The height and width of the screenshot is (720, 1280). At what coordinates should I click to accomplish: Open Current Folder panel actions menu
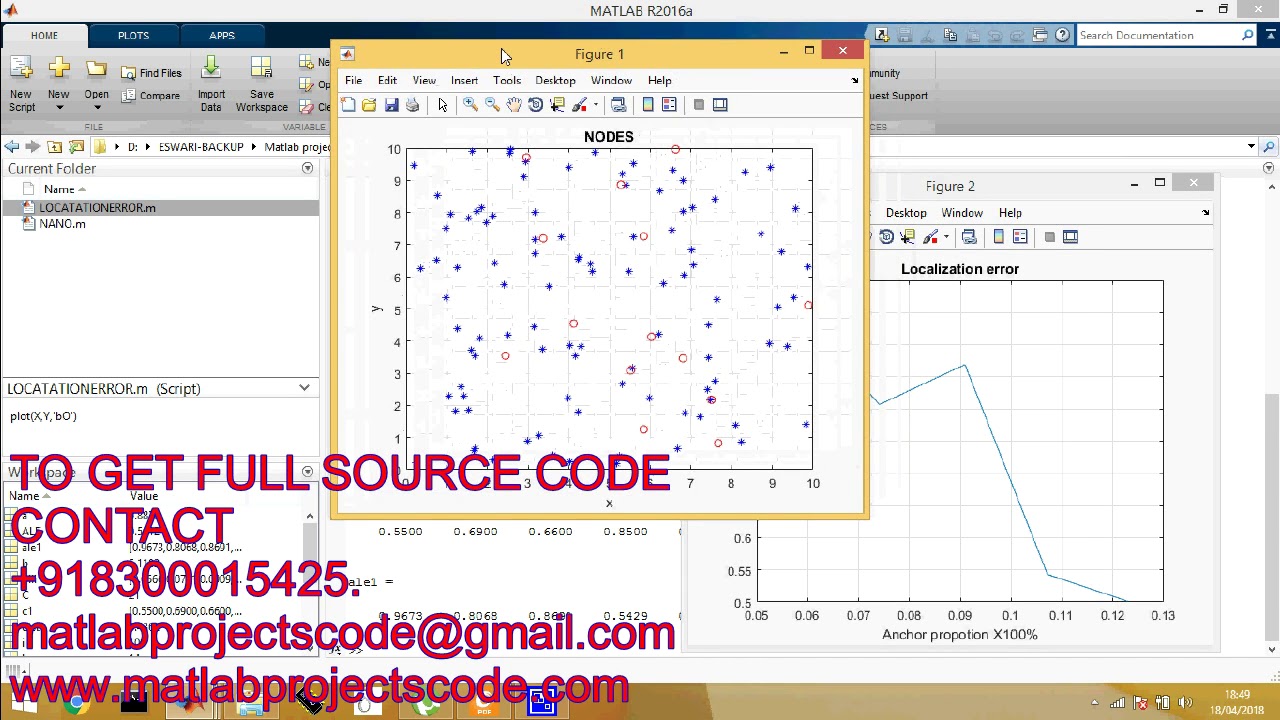tap(307, 168)
